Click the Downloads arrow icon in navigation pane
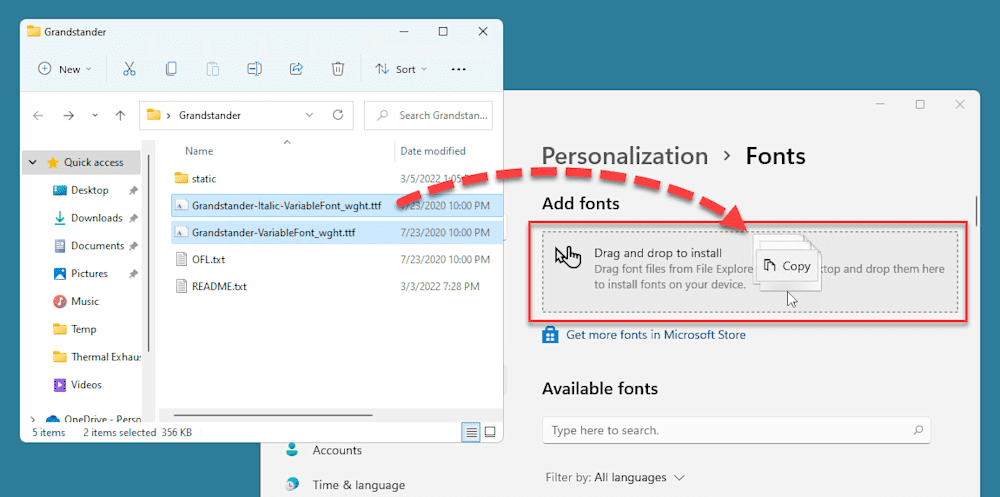Image resolution: width=1000 pixels, height=497 pixels. point(60,218)
